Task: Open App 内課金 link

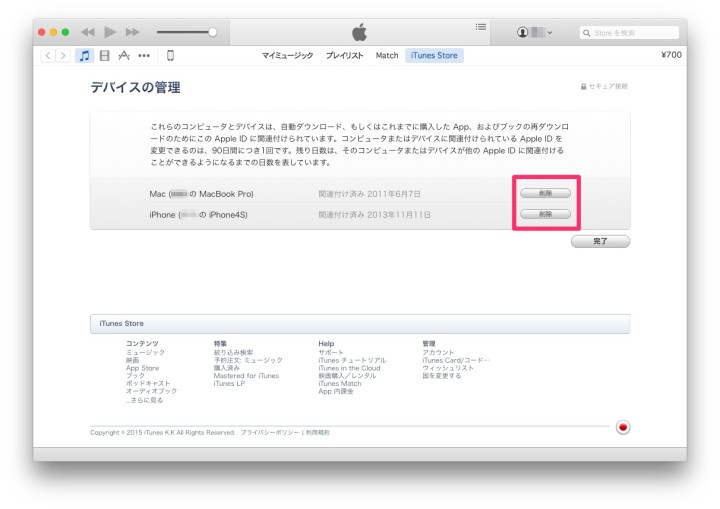Action: point(336,391)
